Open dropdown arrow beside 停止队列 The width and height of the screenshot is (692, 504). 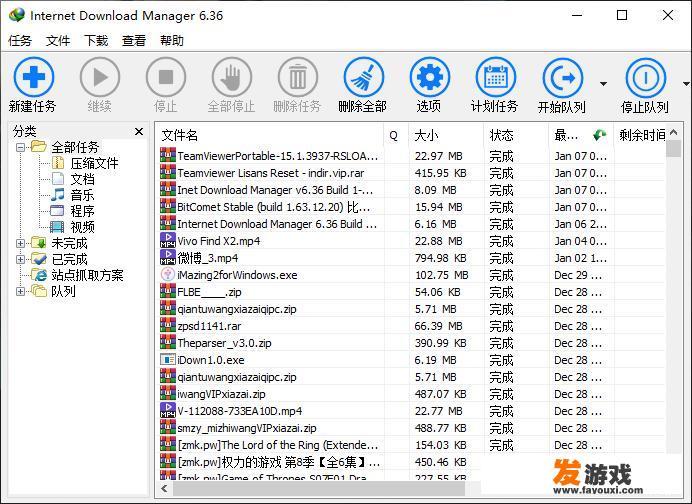coord(686,83)
